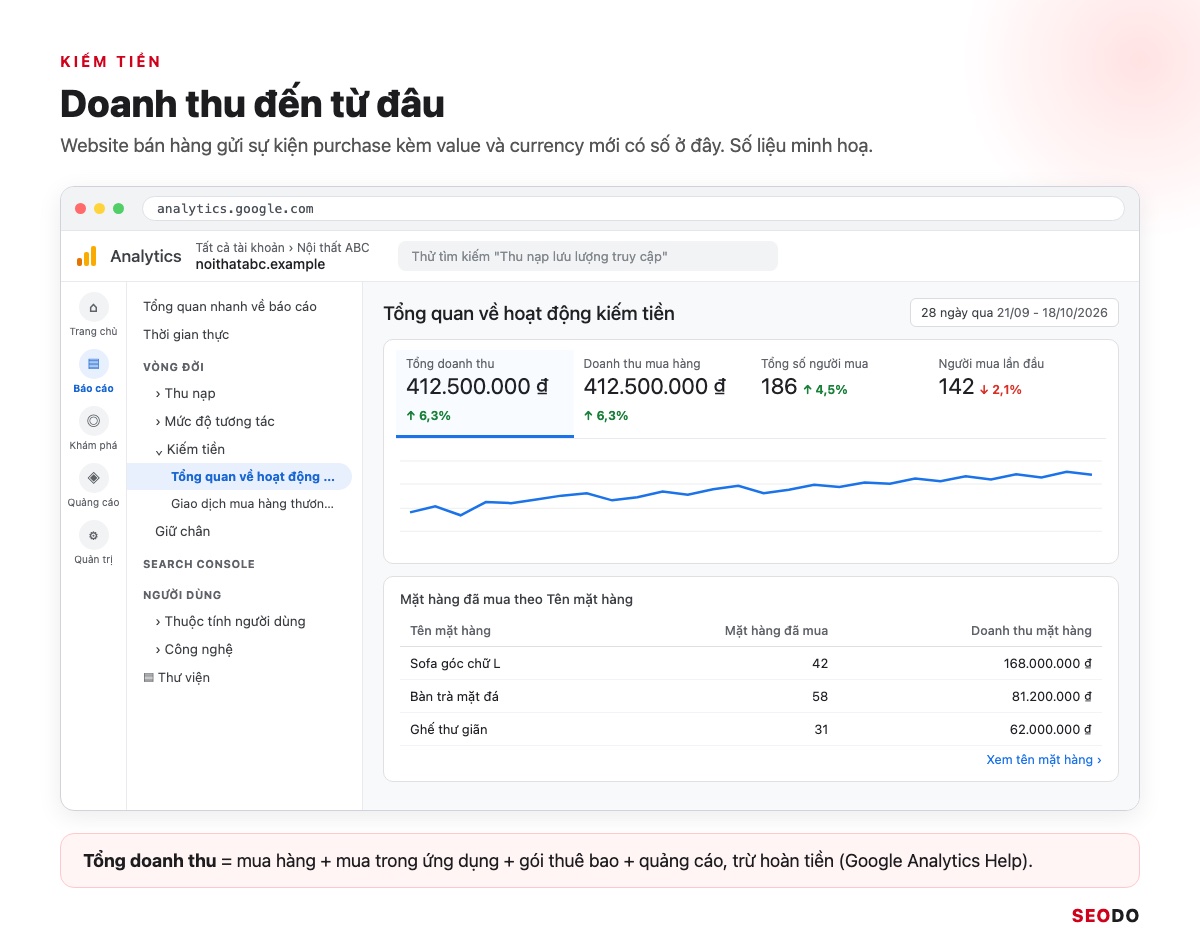Click the Xem tên mặt hàng link
Viewport: 1200px width, 948px height.
1044,760
